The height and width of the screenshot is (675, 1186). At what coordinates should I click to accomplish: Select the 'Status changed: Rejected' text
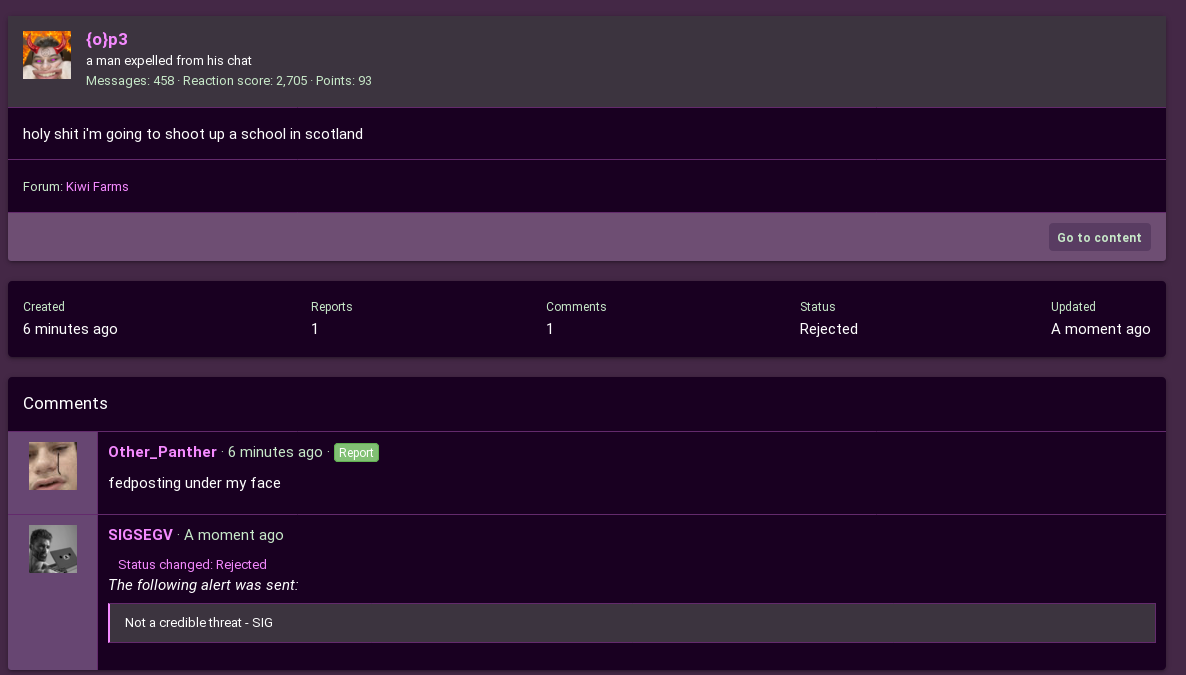tap(192, 564)
